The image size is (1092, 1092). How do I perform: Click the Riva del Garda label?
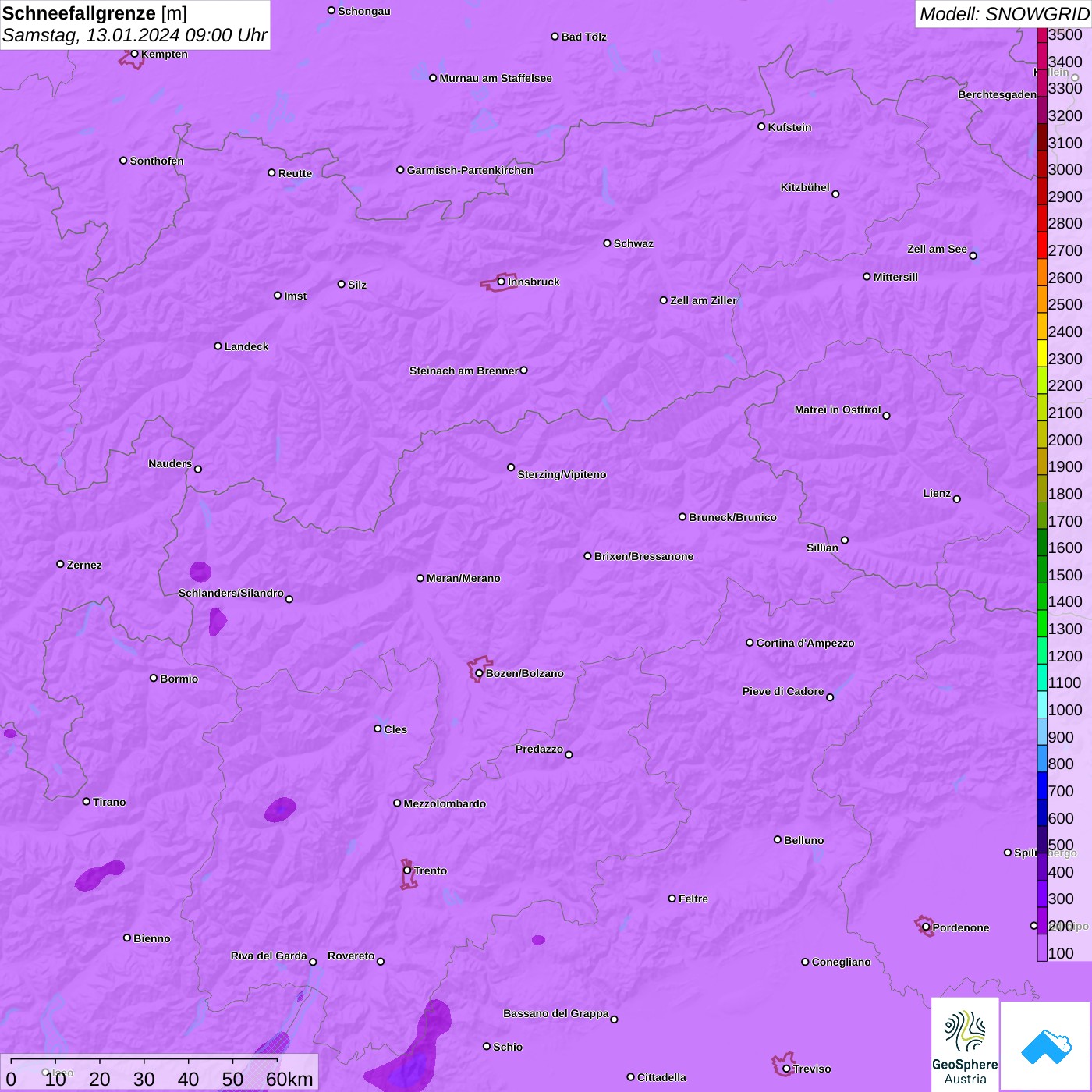point(269,955)
